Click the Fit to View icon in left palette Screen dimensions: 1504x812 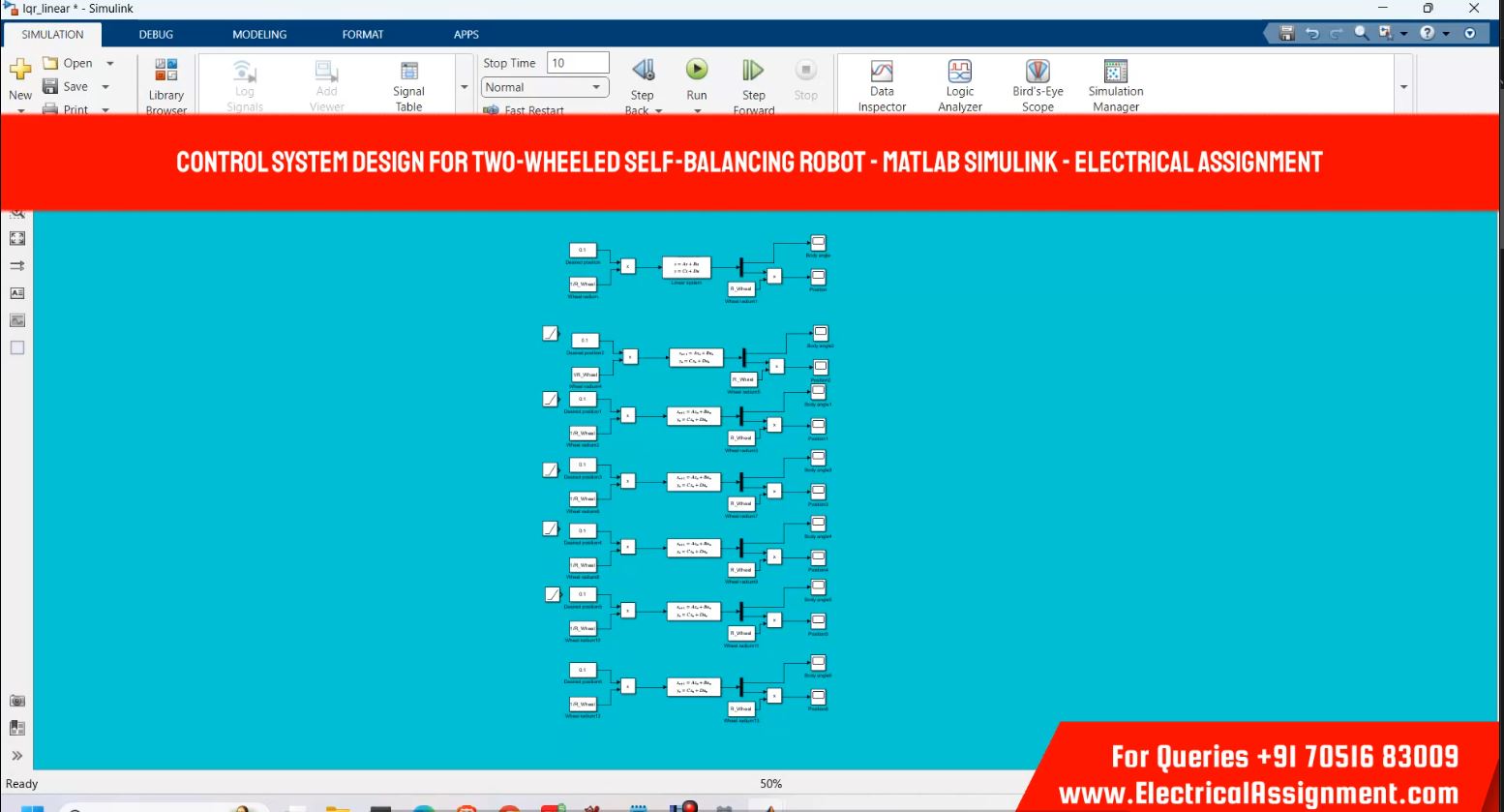[17, 238]
